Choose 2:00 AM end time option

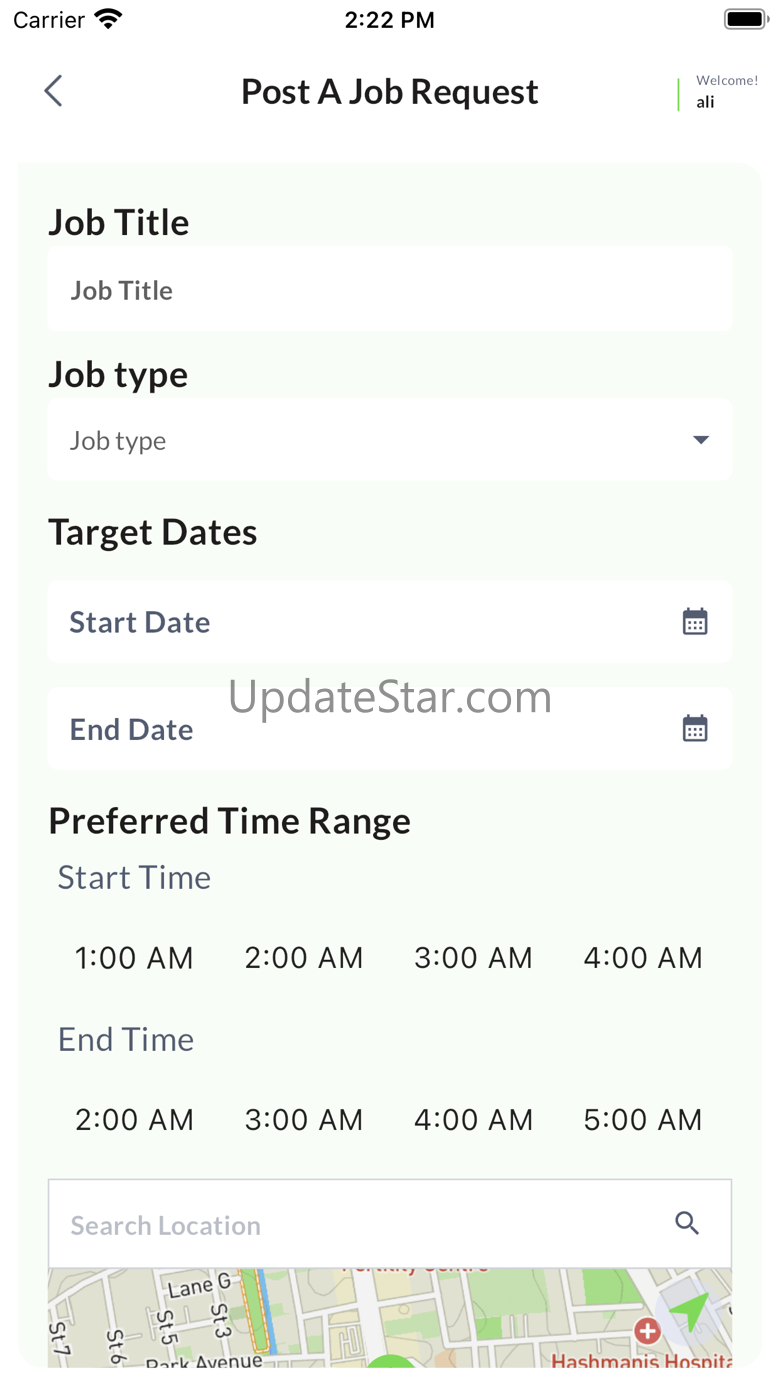[x=134, y=1120]
